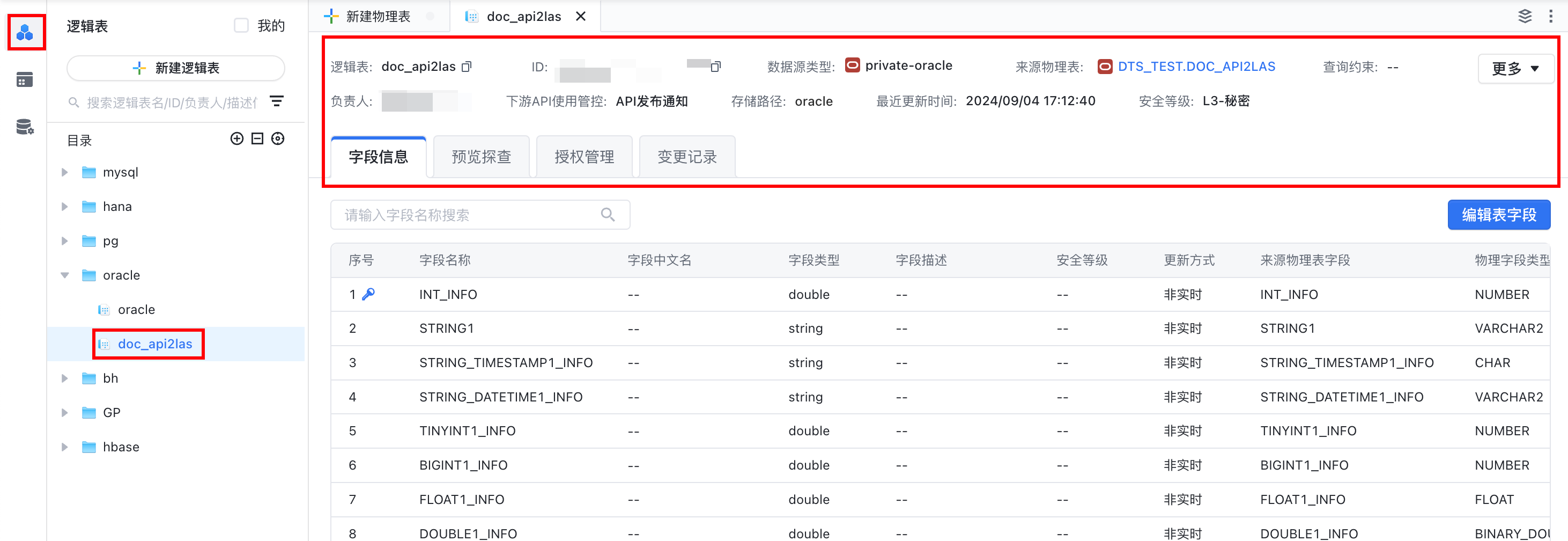This screenshot has width=1568, height=541.
Task: Click the search magnifier in field name search
Action: [x=608, y=215]
